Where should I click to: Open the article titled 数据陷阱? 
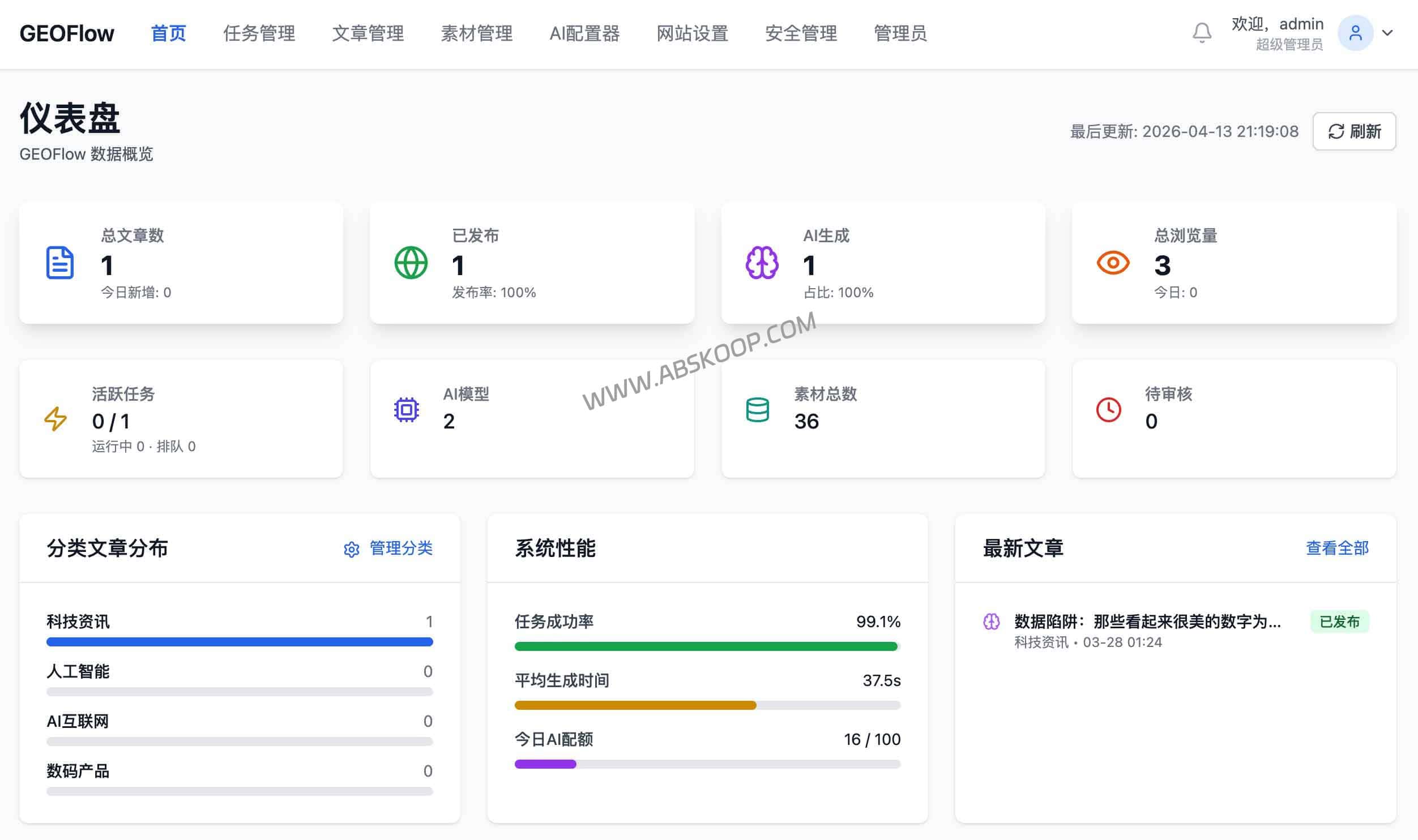click(x=1144, y=622)
